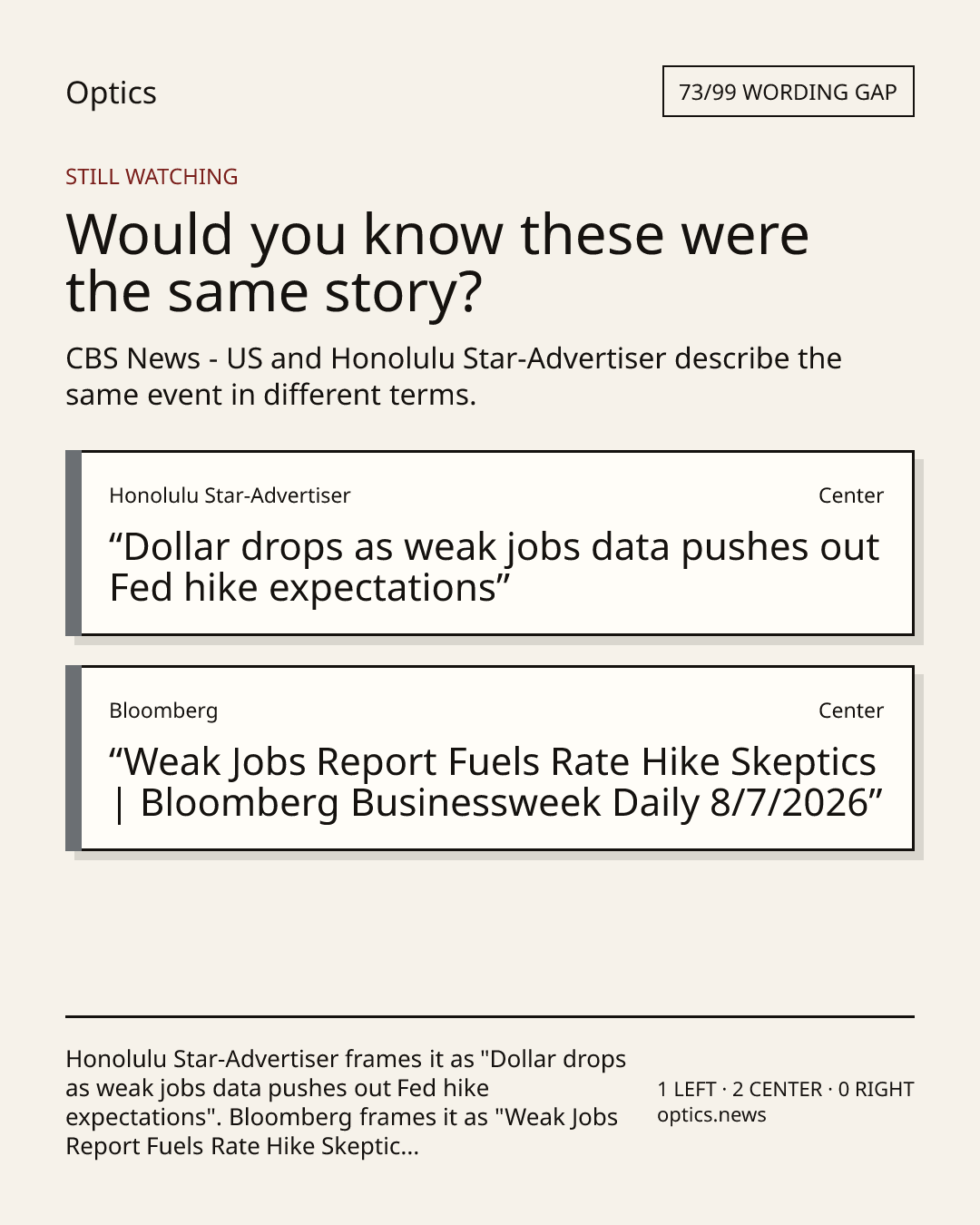Click the 73/99 WORDING GAP badge
The width and height of the screenshot is (980, 1225).
(788, 92)
